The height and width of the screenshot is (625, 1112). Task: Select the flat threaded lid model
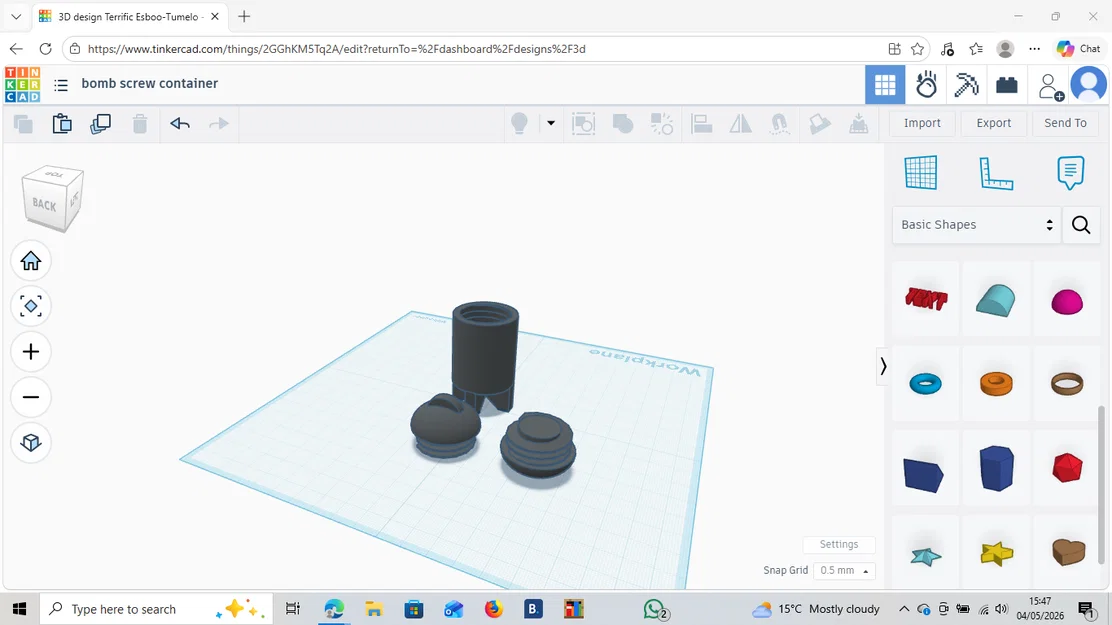point(538,448)
